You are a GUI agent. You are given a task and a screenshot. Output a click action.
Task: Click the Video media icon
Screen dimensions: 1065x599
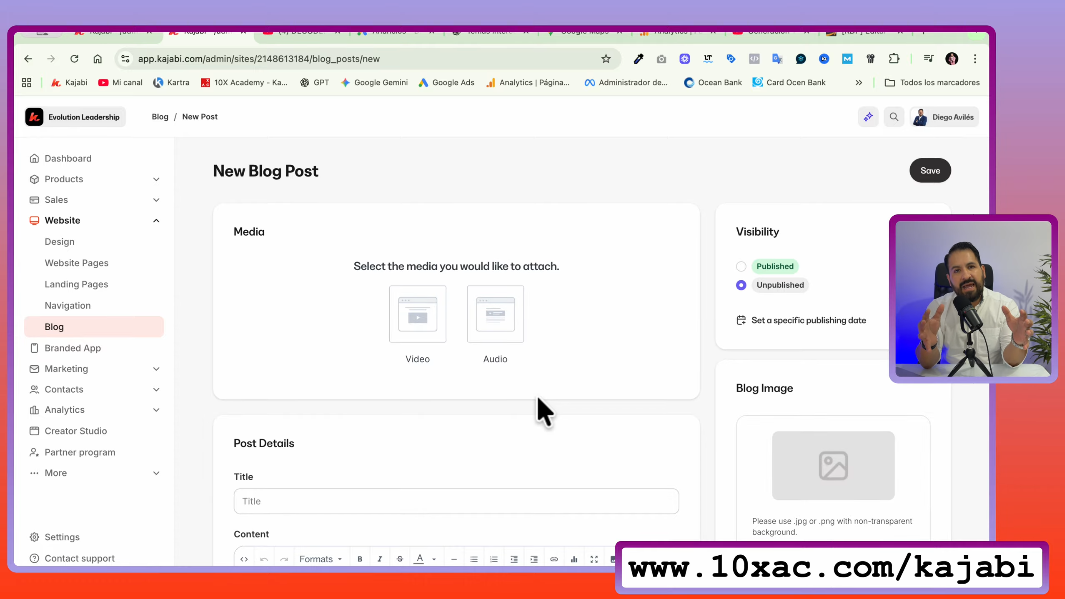(418, 314)
